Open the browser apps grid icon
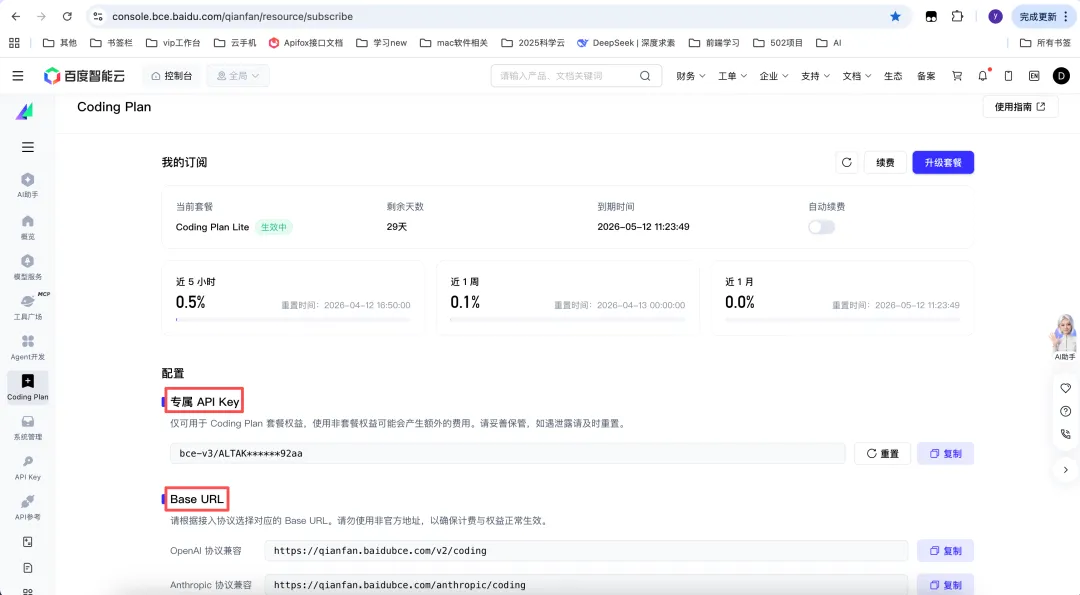This screenshot has height=595, width=1080. pyautogui.click(x=14, y=43)
